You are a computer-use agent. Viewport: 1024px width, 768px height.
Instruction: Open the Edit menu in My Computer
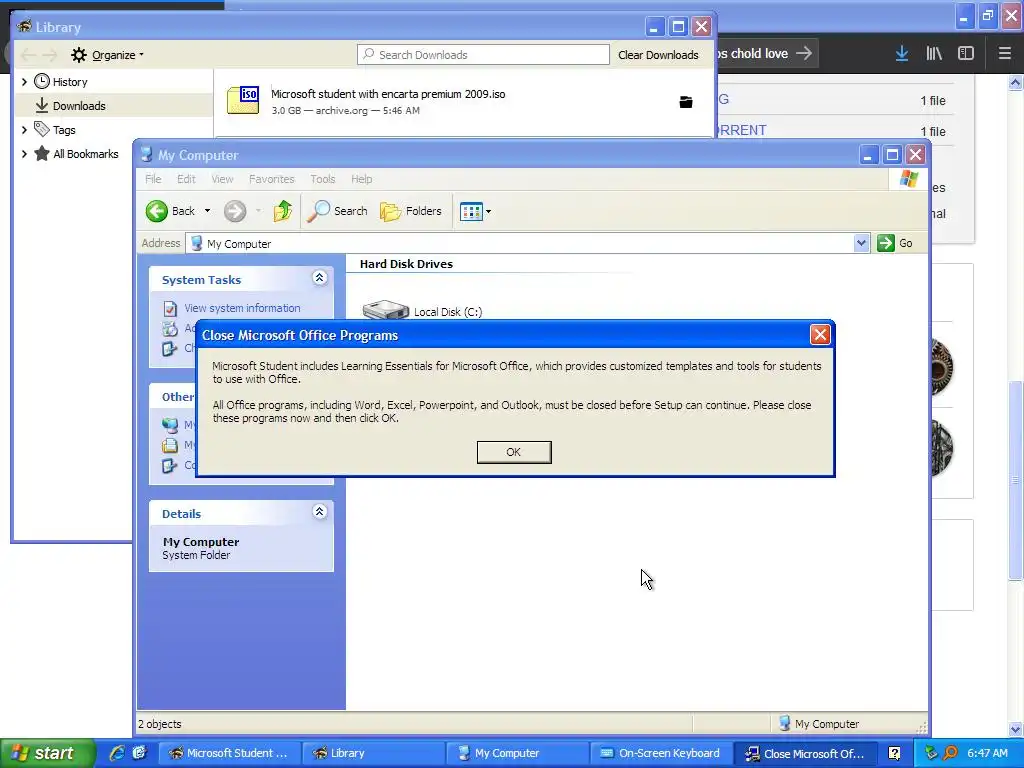[x=186, y=179]
